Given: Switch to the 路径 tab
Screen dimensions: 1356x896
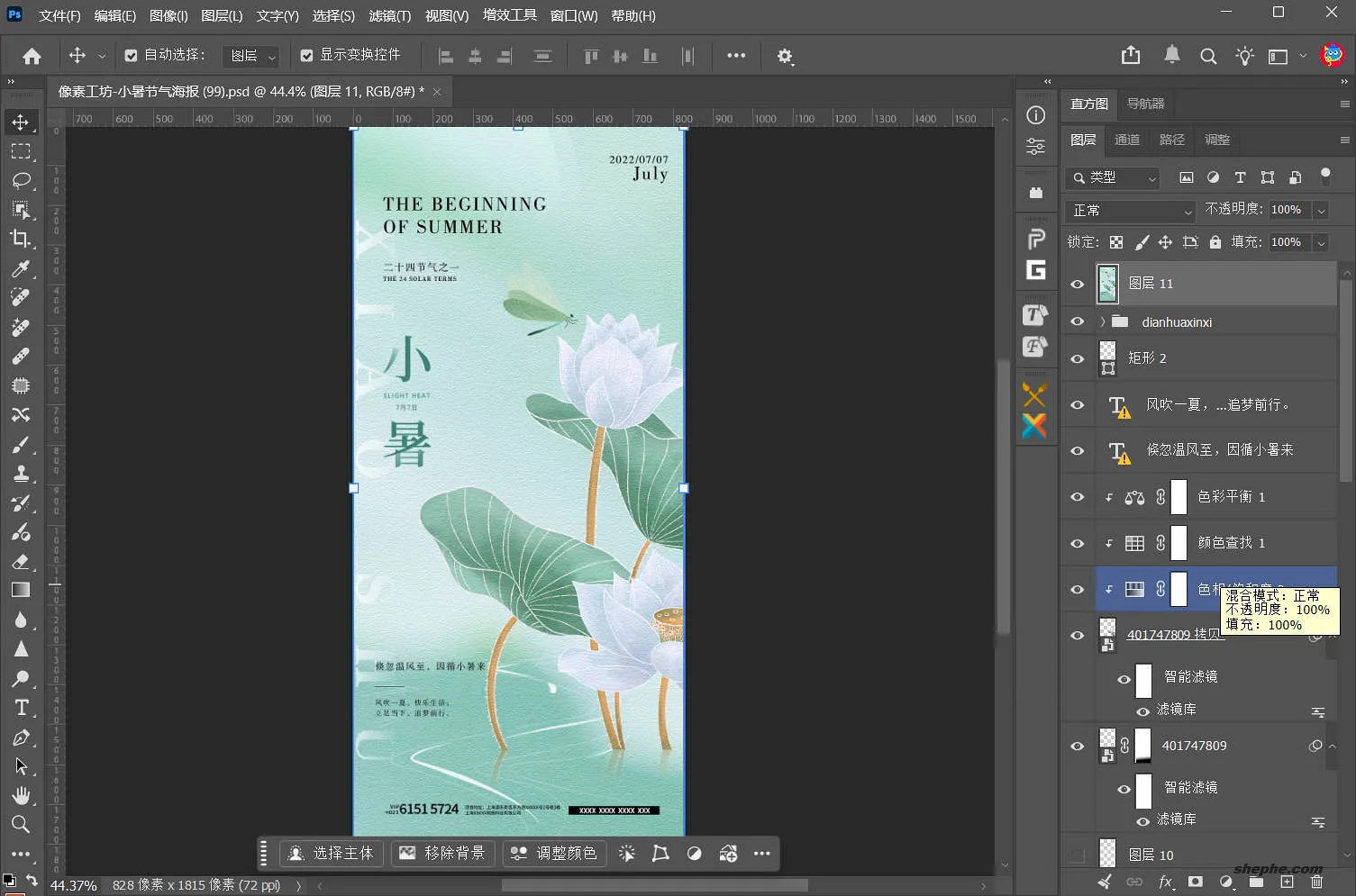Looking at the screenshot, I should point(1172,140).
